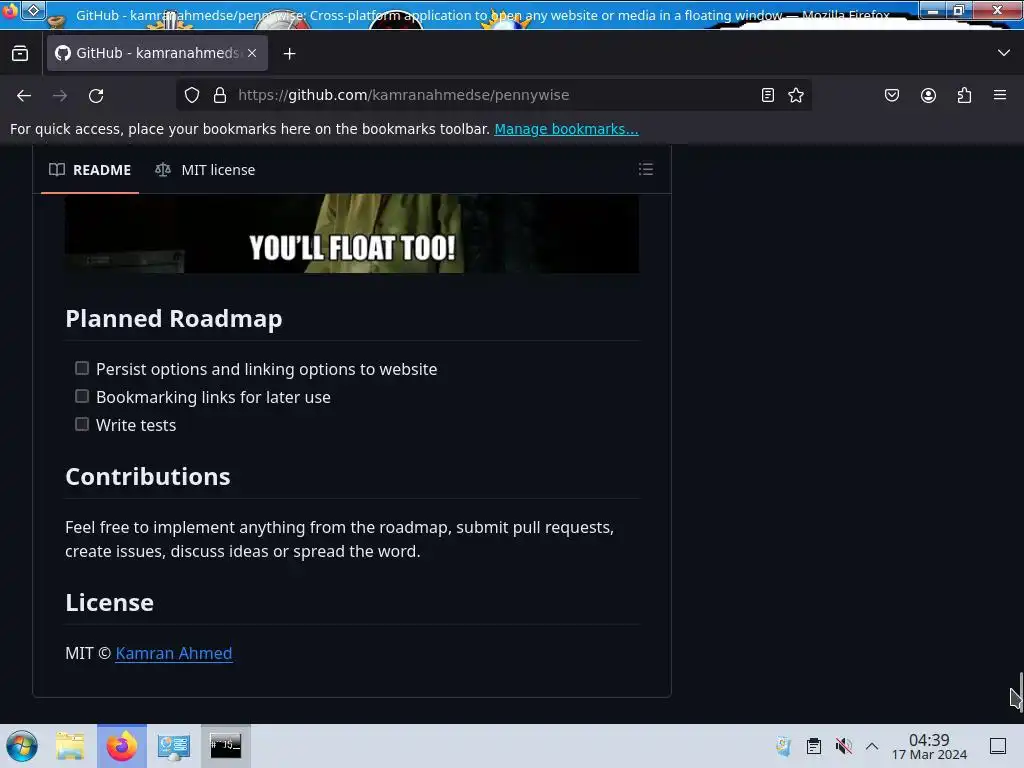Click the 'You'll float too' image
This screenshot has width=1024, height=768.
352,233
